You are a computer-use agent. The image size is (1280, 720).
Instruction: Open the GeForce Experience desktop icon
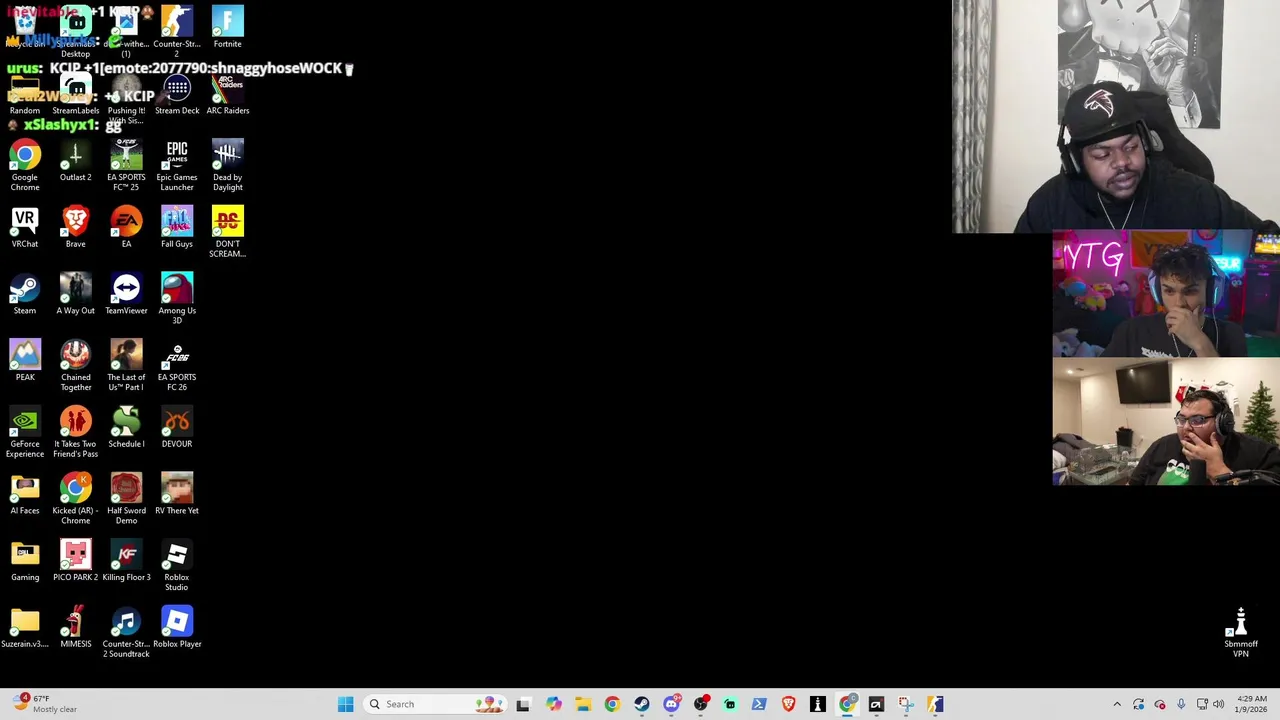coord(25,432)
